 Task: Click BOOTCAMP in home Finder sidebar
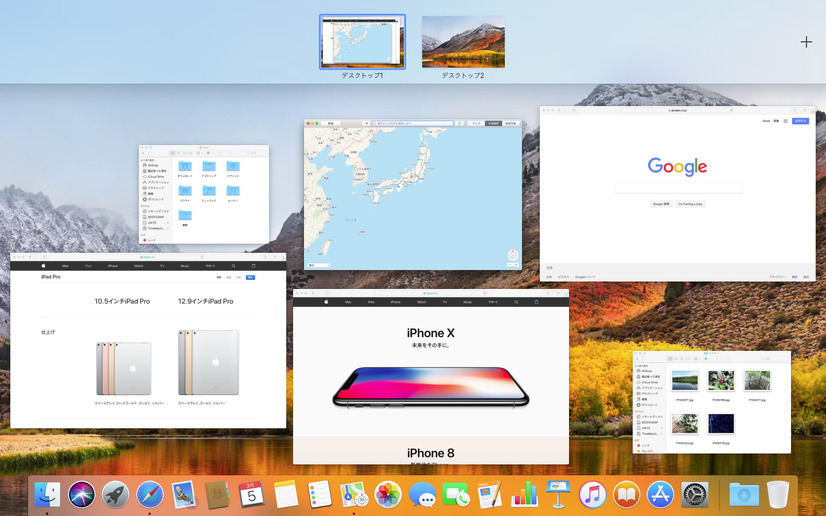click(x=154, y=217)
